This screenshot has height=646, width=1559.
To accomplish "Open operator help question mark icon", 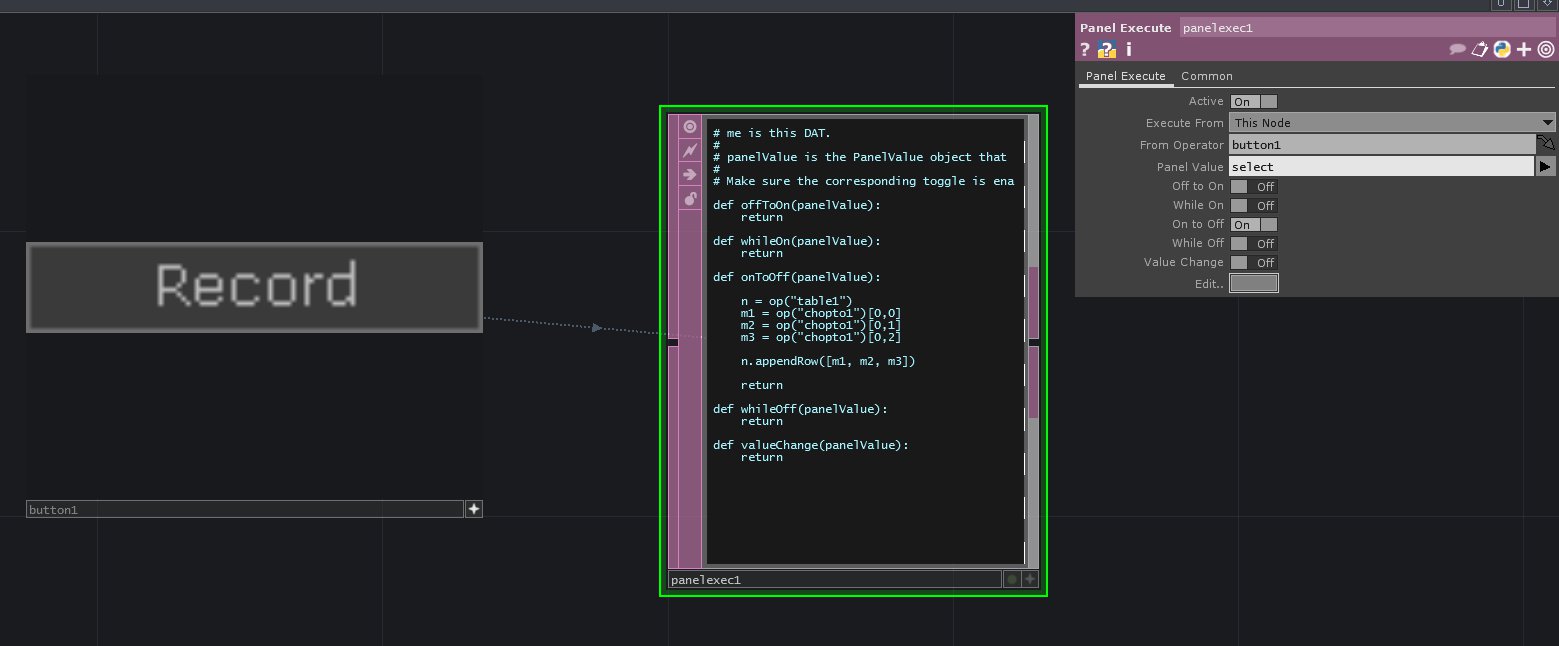I will [x=1085, y=50].
